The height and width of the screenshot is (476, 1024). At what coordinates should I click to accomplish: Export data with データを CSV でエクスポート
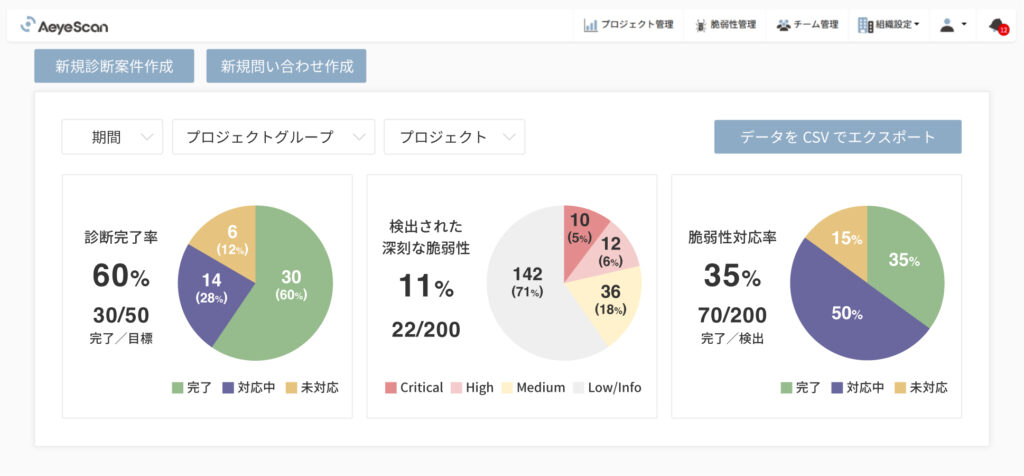point(837,137)
